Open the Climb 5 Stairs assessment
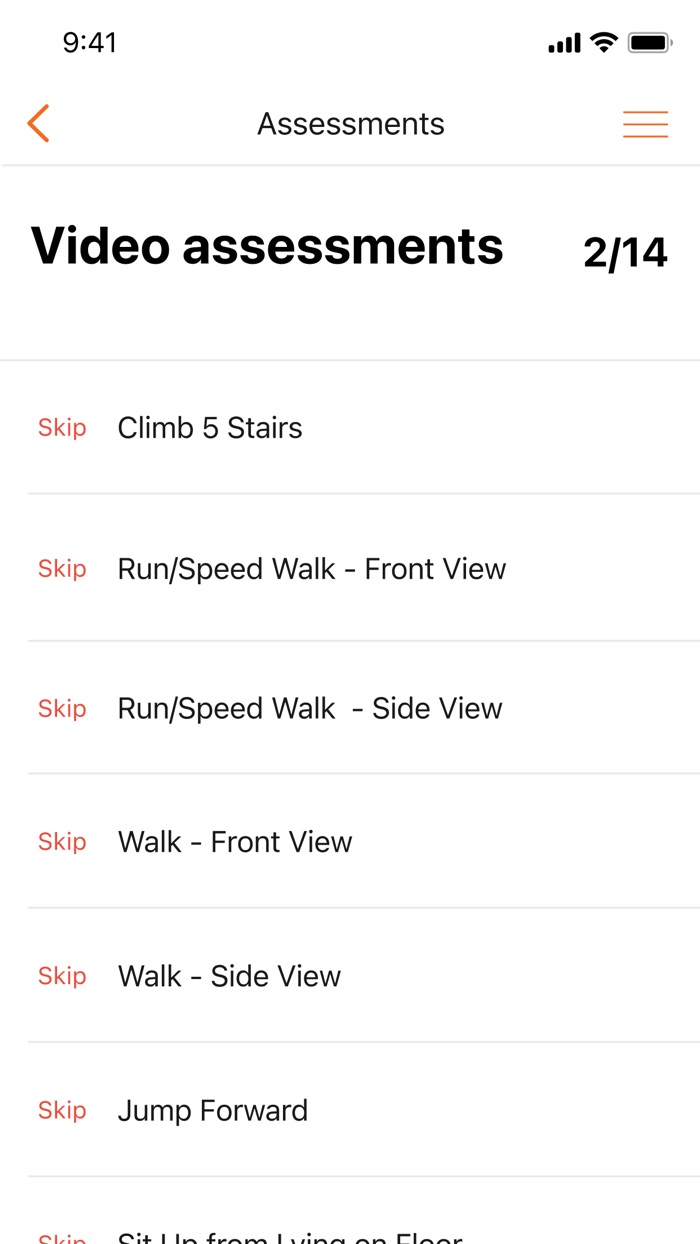 [x=210, y=428]
